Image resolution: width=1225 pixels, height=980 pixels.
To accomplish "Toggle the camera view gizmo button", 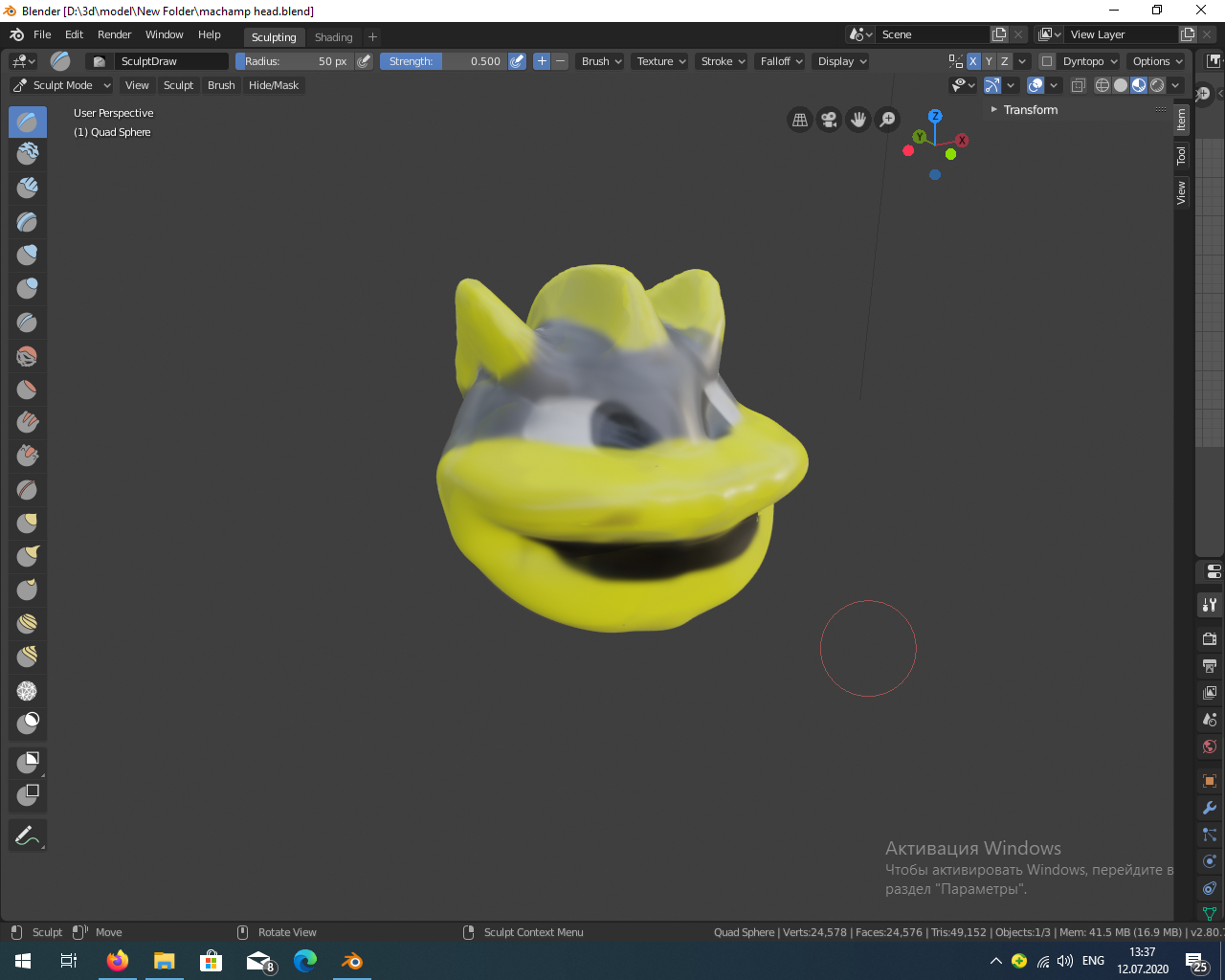I will point(830,120).
